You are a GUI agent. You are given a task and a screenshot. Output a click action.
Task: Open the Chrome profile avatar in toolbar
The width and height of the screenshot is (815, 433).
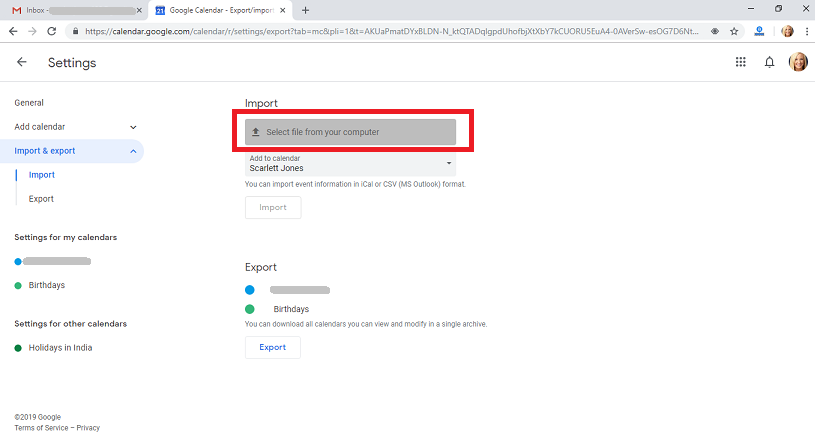(787, 31)
